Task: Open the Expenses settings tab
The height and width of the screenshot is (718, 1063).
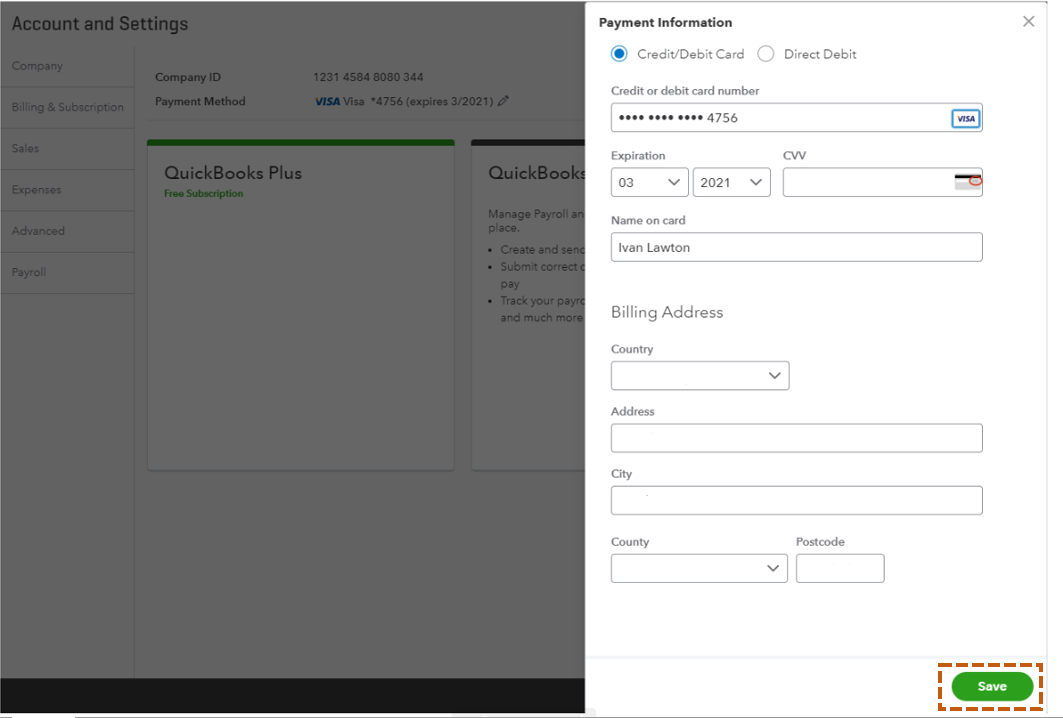Action: click(67, 190)
